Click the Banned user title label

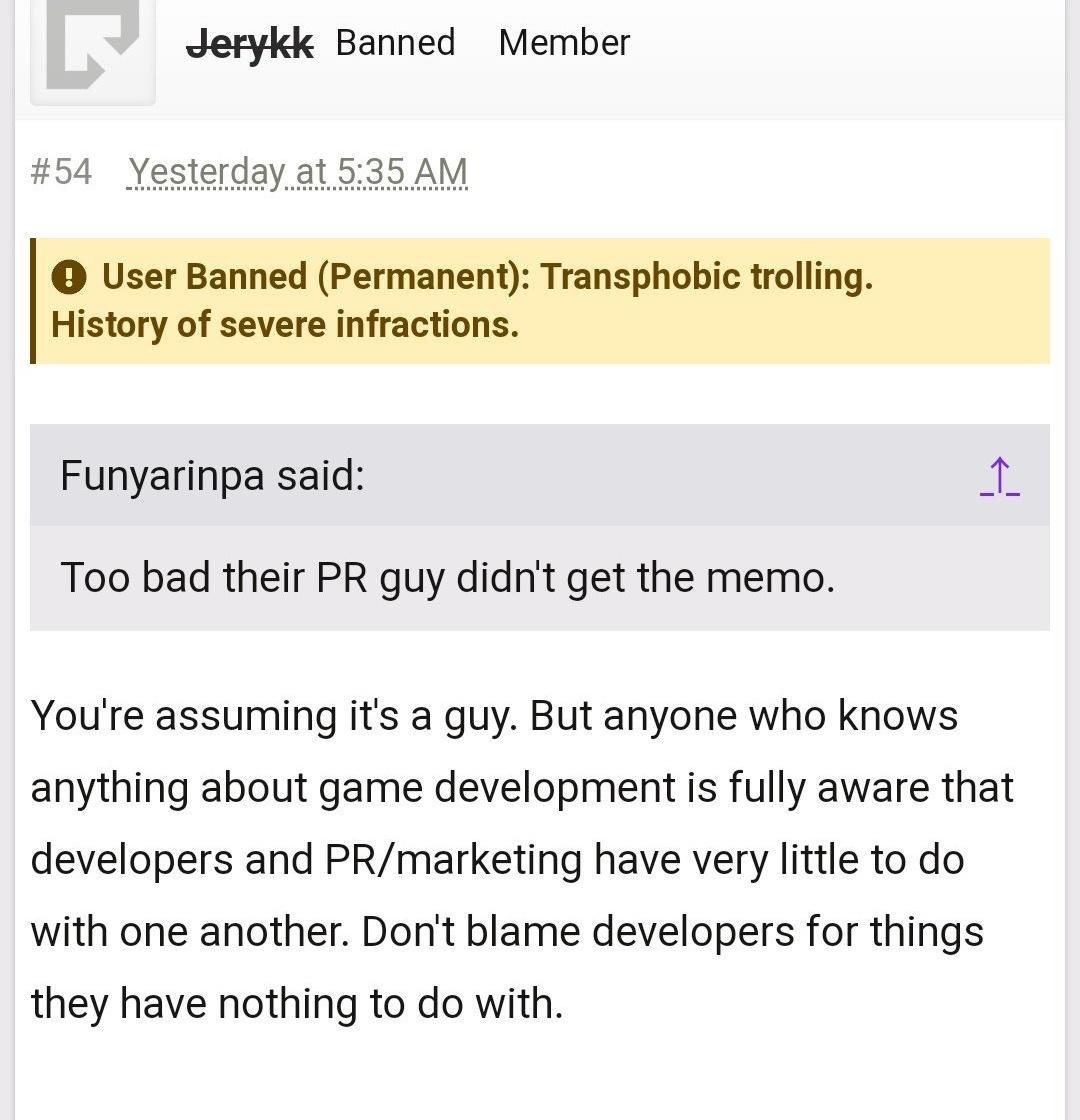tap(395, 43)
